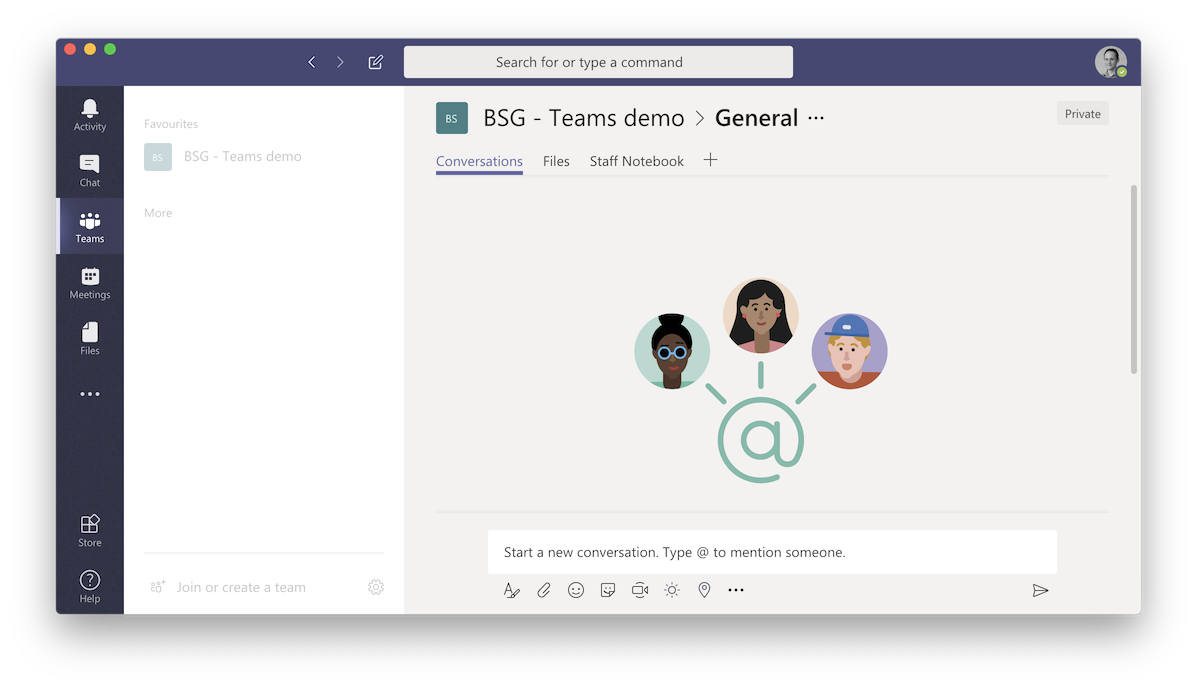Screen dimensions: 1197x688
Task: Attach a file with the paperclip
Action: pyautogui.click(x=544, y=590)
